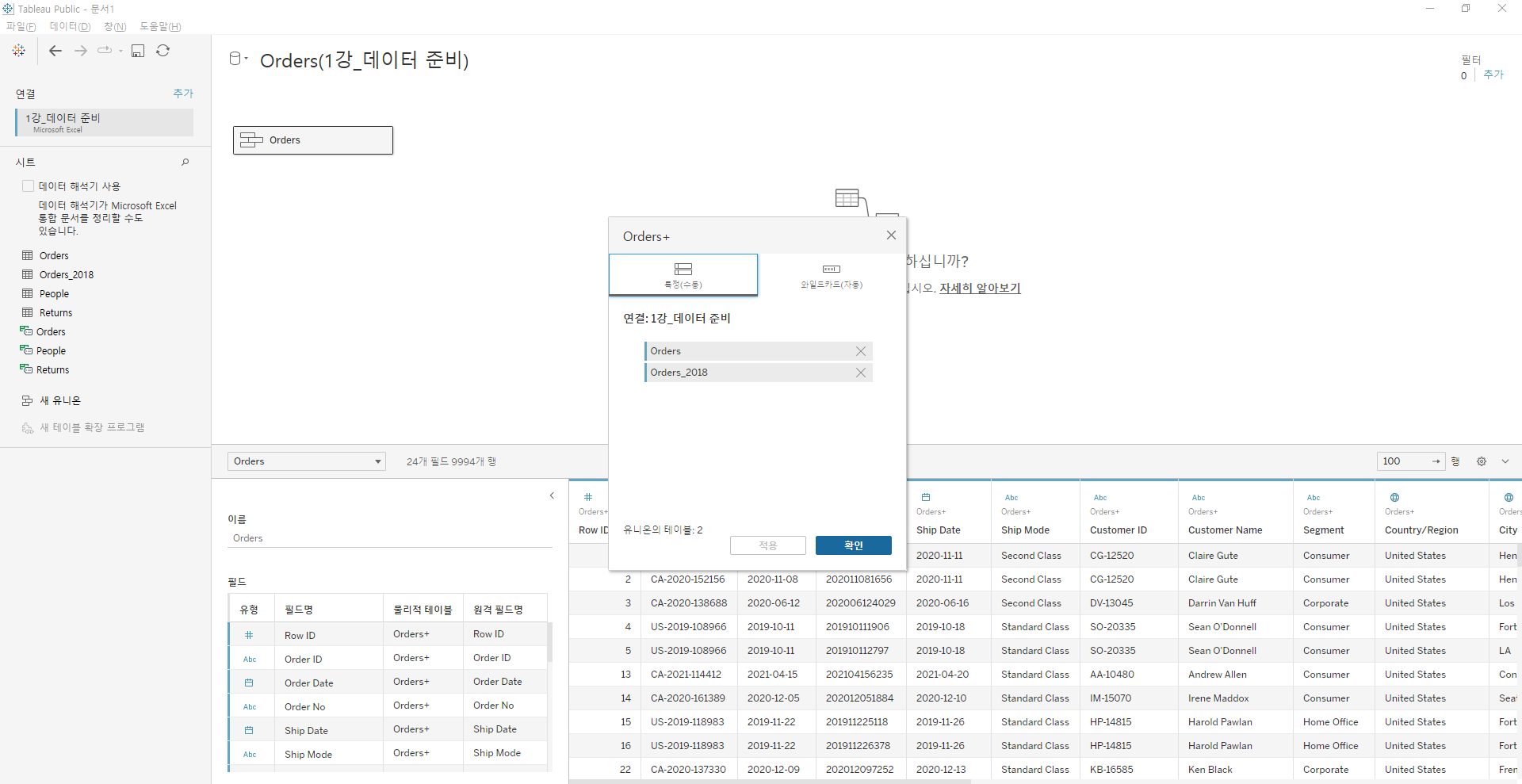
Task: Go back with the toolbar back arrow
Action: click(55, 51)
